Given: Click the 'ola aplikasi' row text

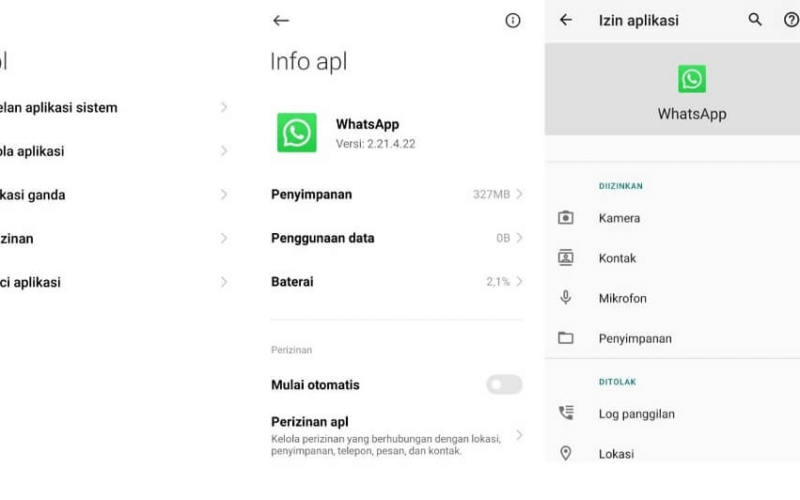Looking at the screenshot, I should (x=32, y=151).
